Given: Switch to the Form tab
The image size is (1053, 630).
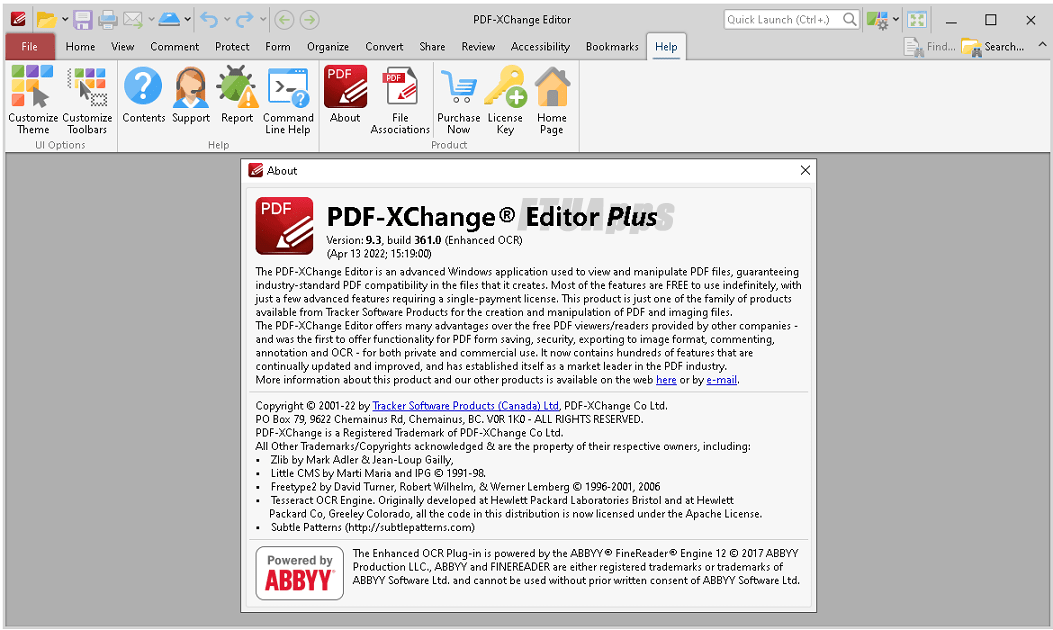Looking at the screenshot, I should click(277, 46).
